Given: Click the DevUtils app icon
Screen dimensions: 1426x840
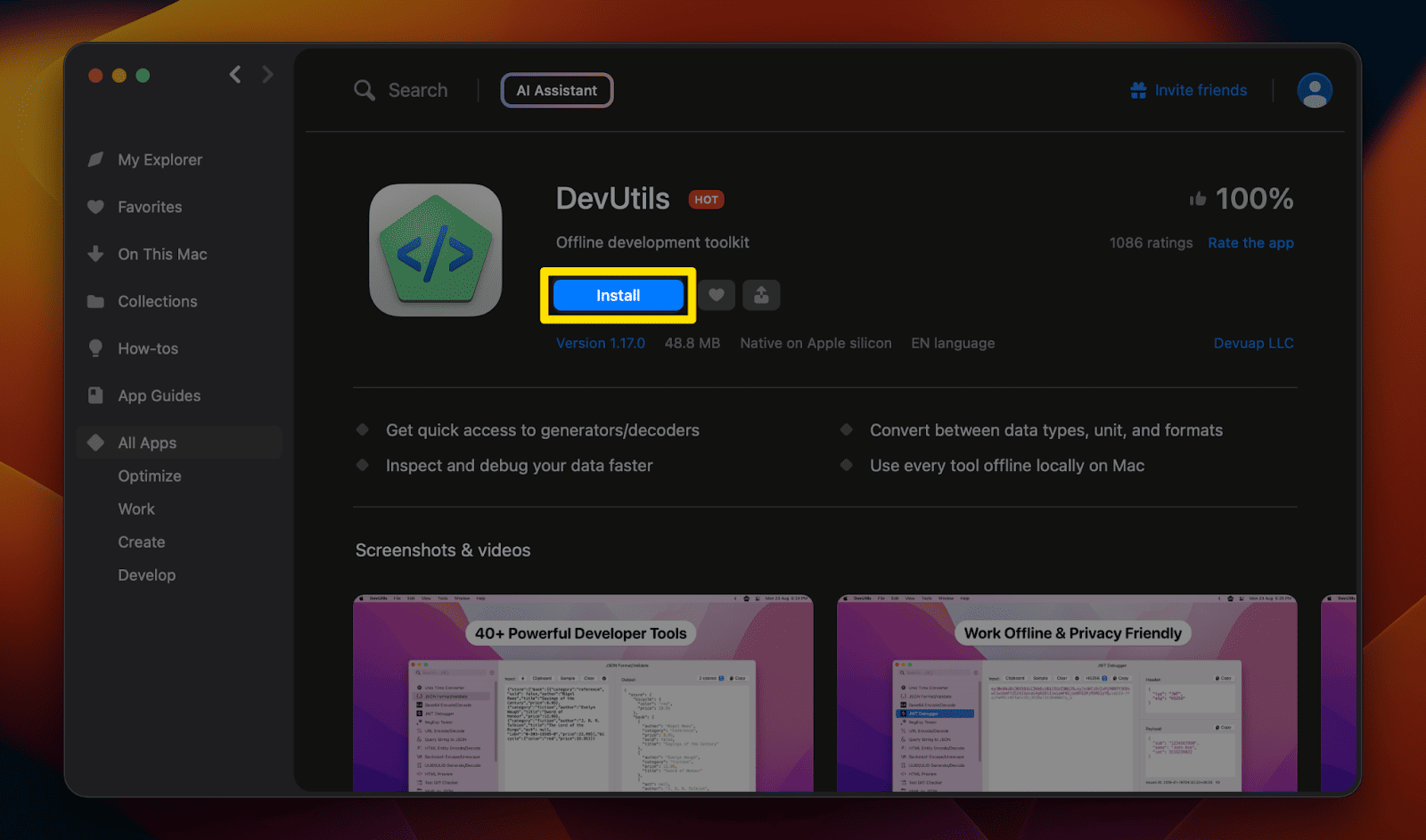Looking at the screenshot, I should click(436, 250).
